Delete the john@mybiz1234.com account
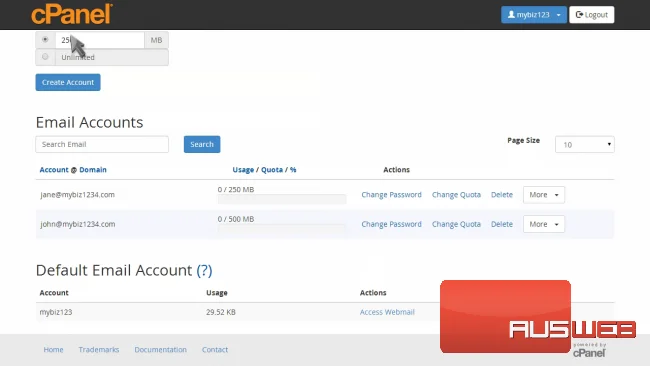650x366 pixels. [x=502, y=224]
